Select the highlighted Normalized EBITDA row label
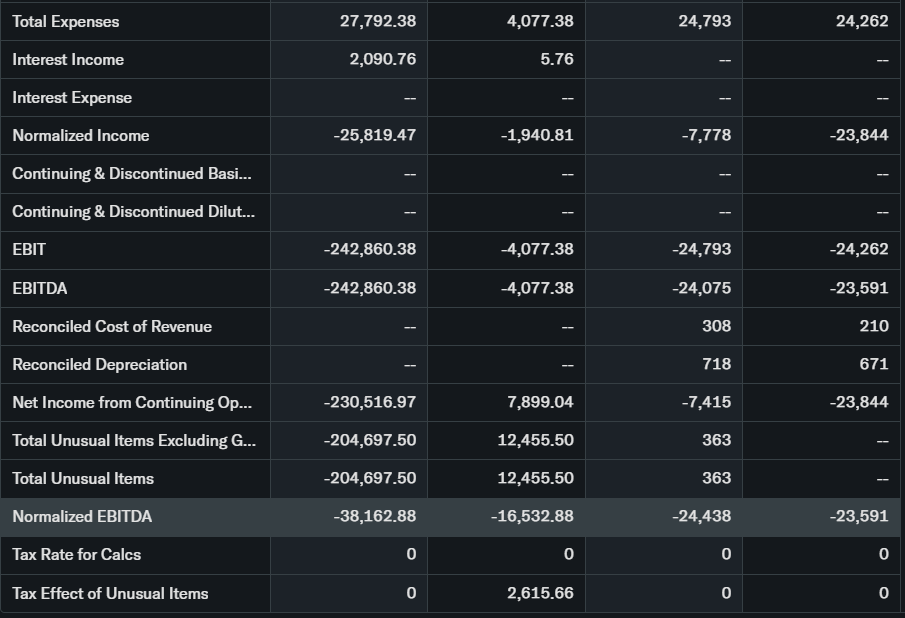The height and width of the screenshot is (618, 905). [82, 516]
